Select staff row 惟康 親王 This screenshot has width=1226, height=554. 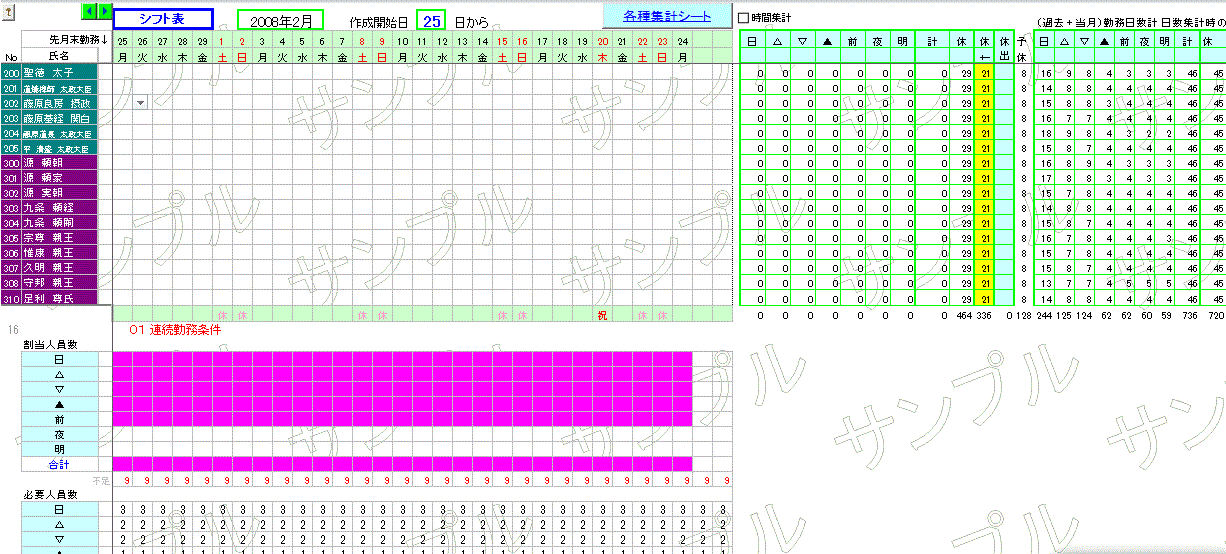click(61, 253)
